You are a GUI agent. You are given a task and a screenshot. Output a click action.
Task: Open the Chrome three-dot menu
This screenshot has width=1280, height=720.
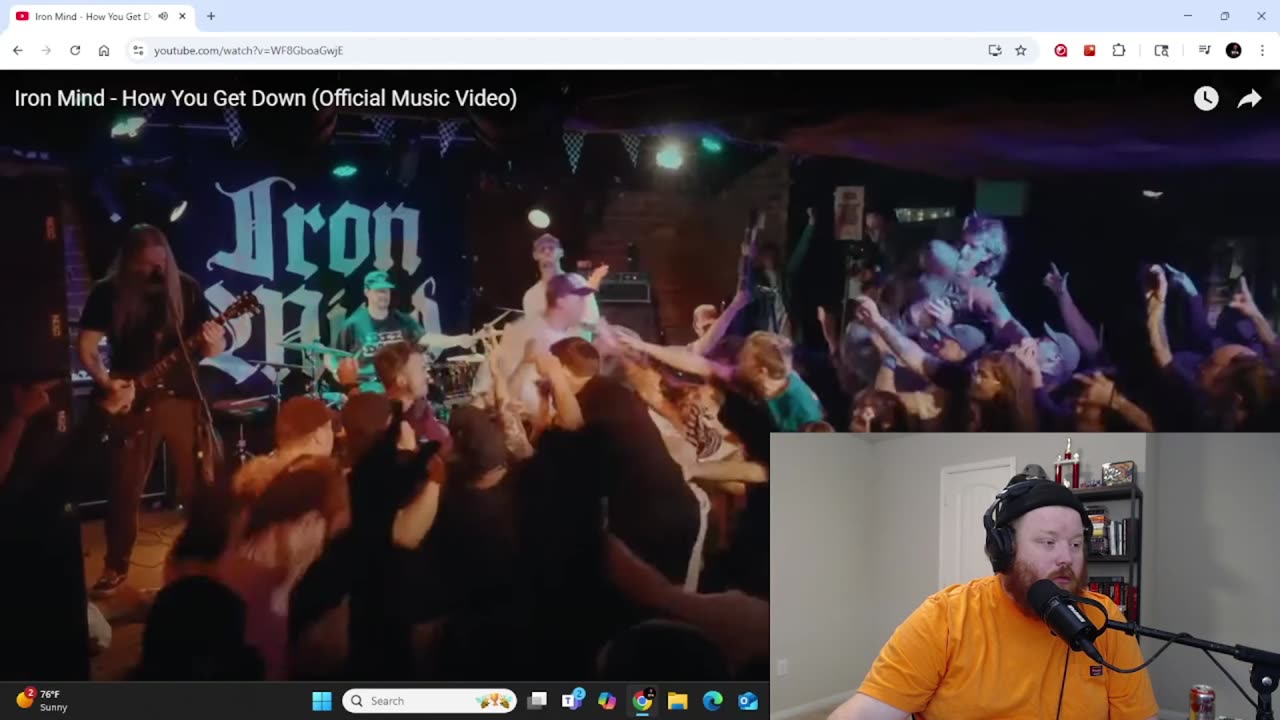pos(1262,50)
